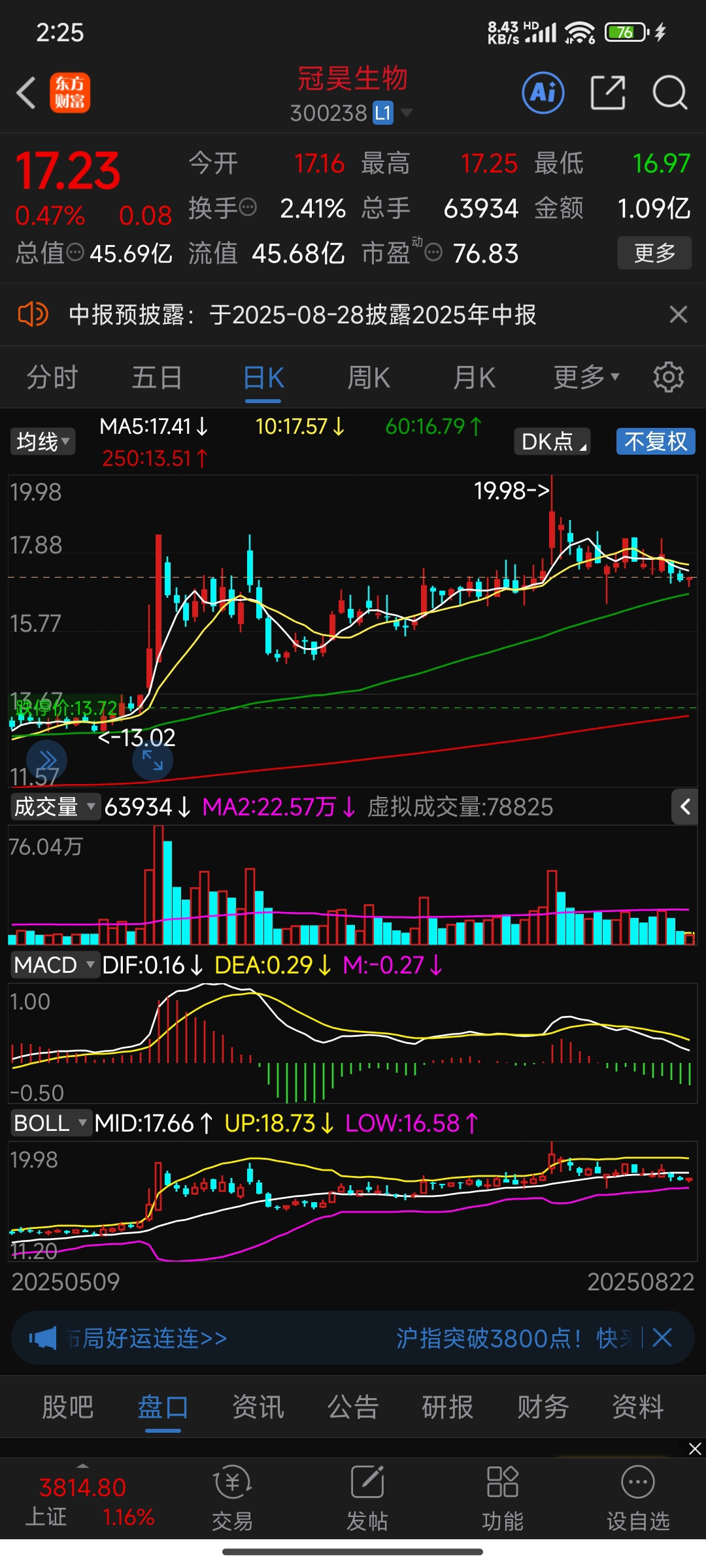Open the Ai assistant icon
This screenshot has width=706, height=1568.
pos(543,93)
